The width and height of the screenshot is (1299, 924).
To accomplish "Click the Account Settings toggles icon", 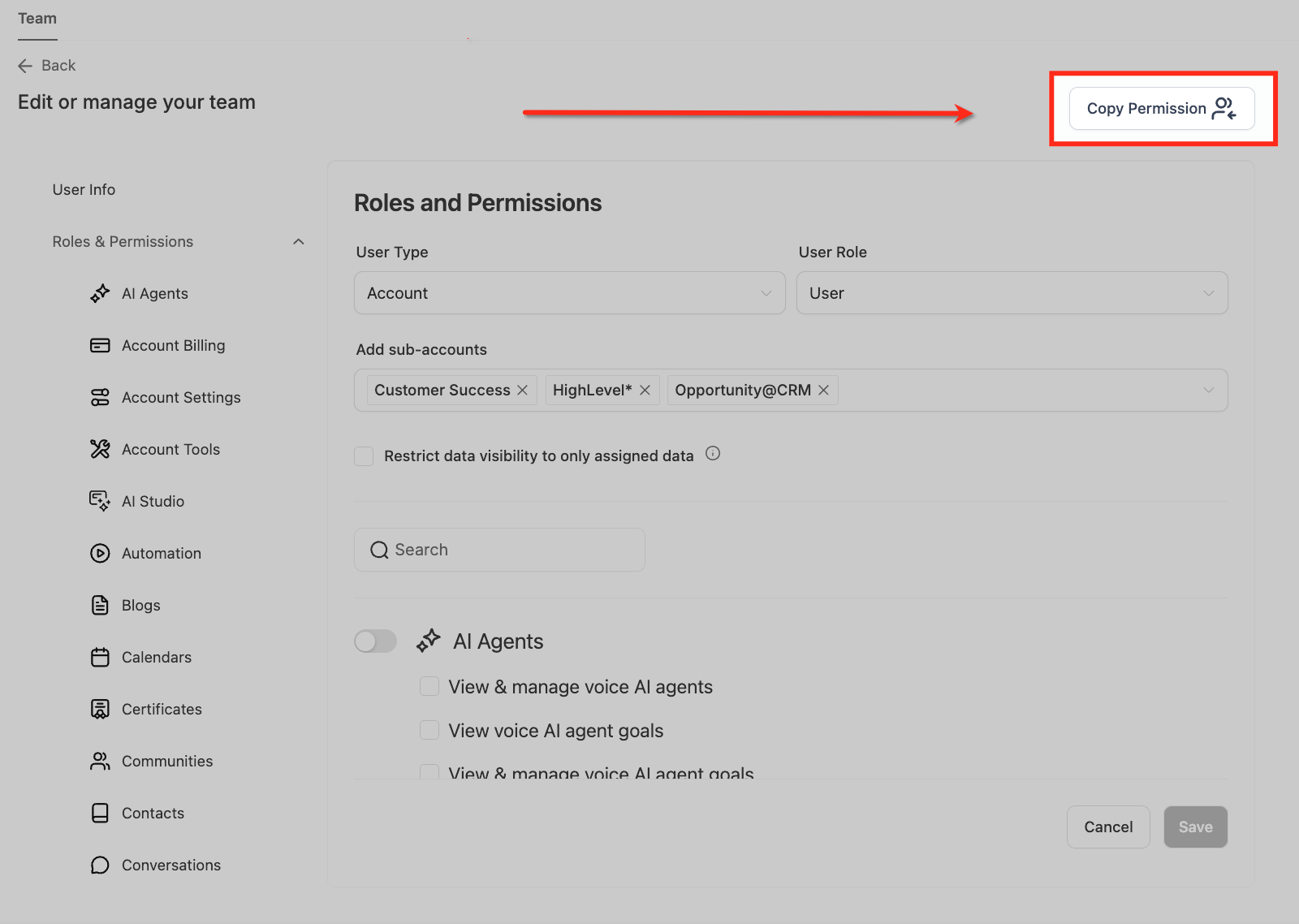I will 100,397.
